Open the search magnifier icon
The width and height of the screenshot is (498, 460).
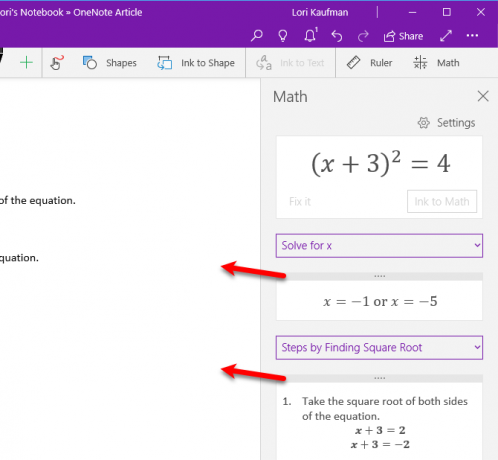coord(257,35)
